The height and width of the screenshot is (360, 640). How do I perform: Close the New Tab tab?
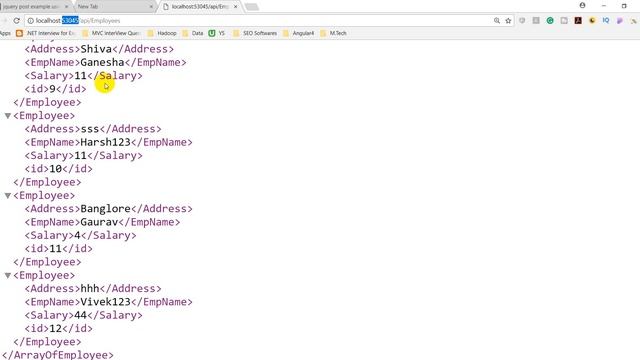tap(151, 7)
